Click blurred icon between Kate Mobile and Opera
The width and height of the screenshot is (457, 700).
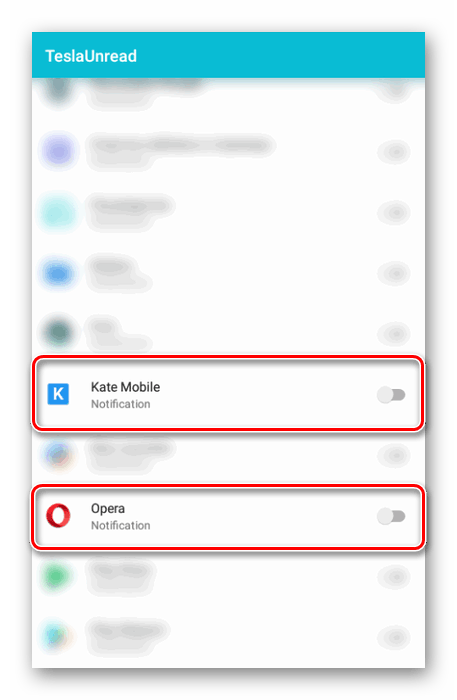(58, 455)
